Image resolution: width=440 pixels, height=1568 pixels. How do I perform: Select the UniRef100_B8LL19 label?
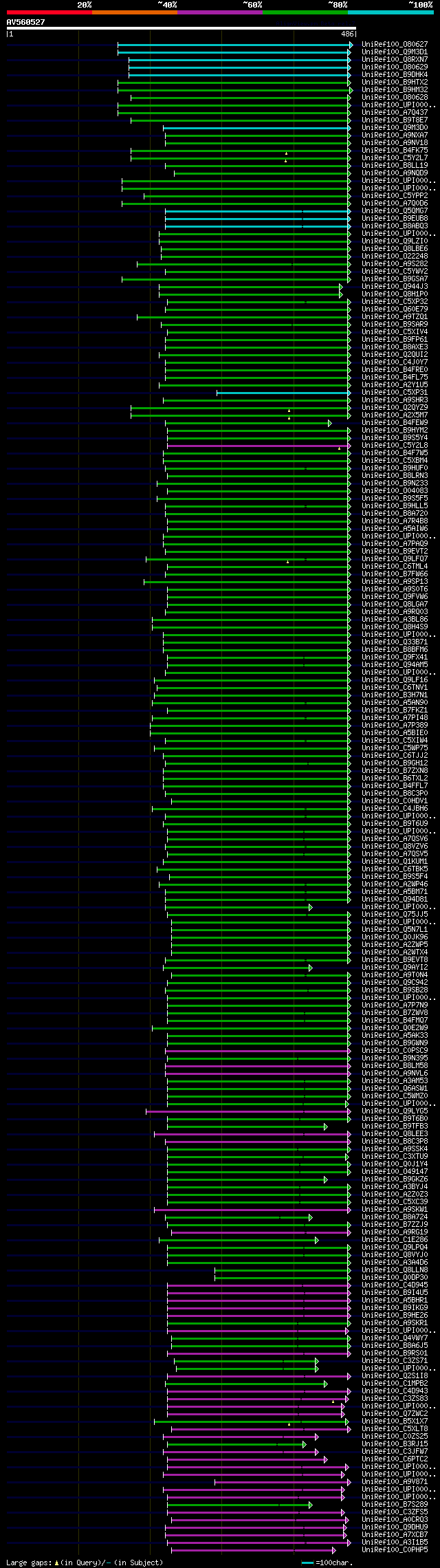[x=395, y=166]
